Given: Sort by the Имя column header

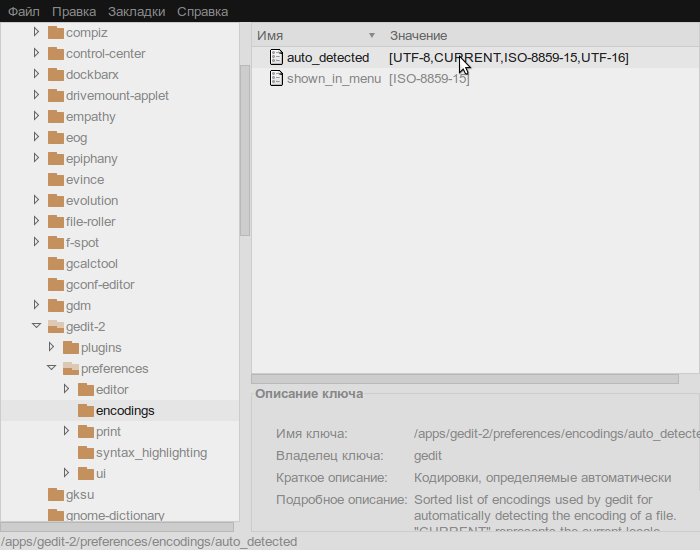Looking at the screenshot, I should click(x=318, y=35).
